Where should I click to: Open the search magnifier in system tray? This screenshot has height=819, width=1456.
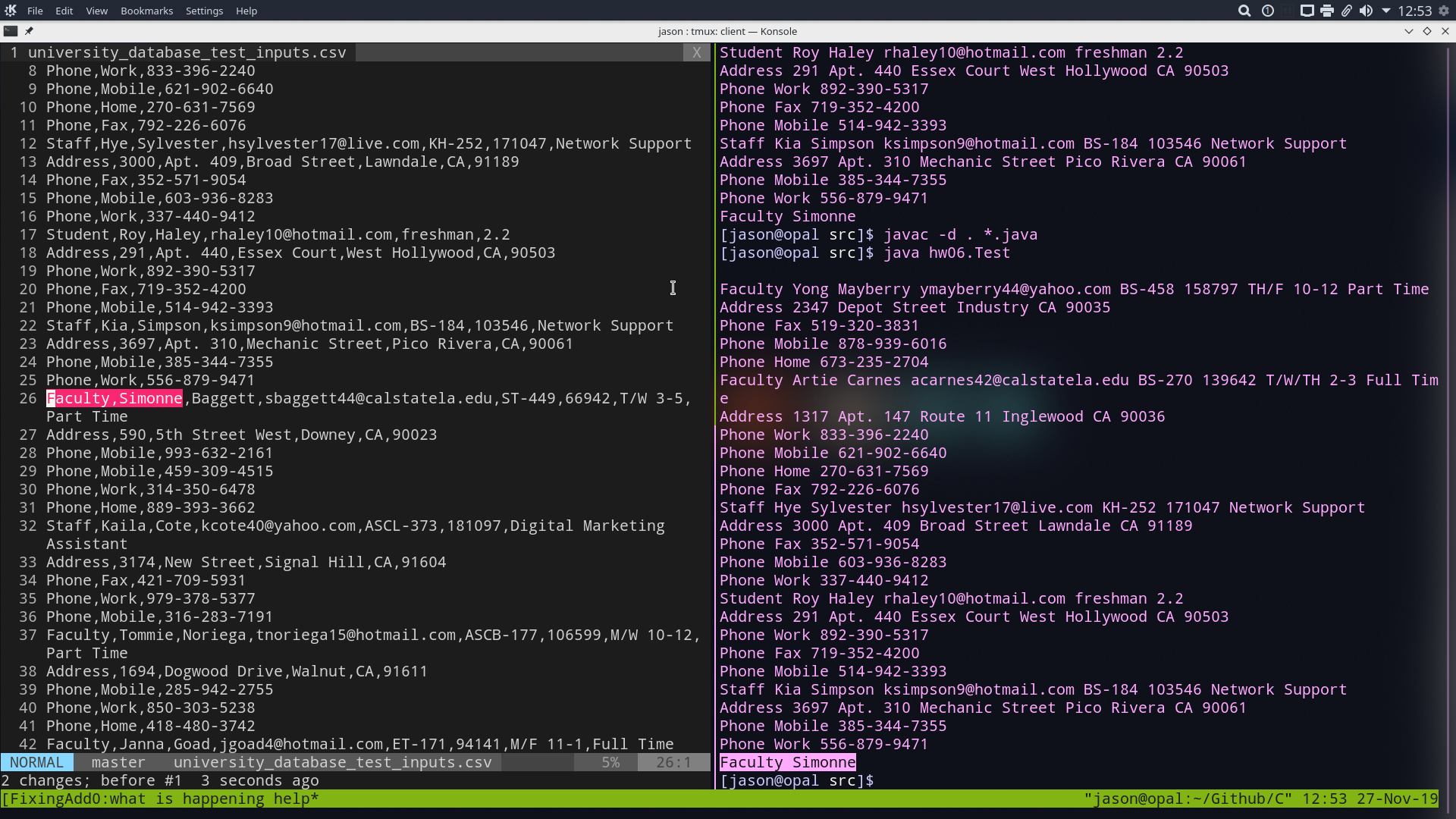click(1244, 11)
